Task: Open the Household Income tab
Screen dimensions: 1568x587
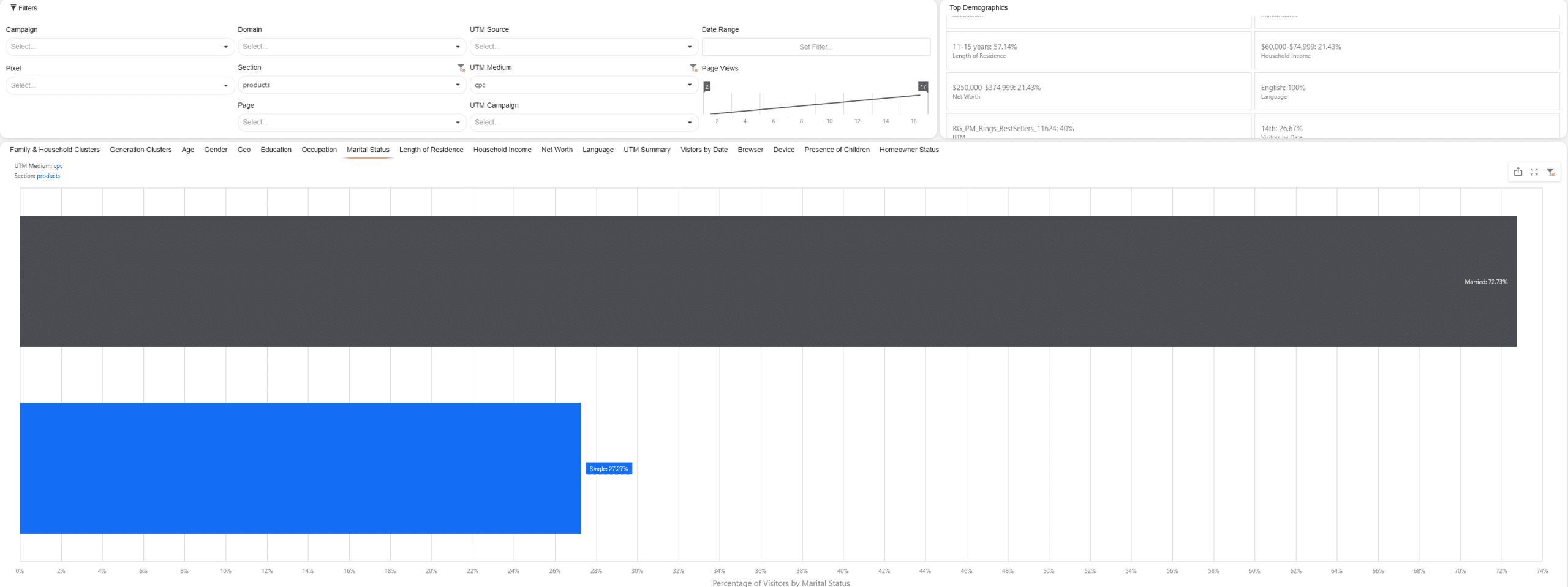Action: pos(502,150)
